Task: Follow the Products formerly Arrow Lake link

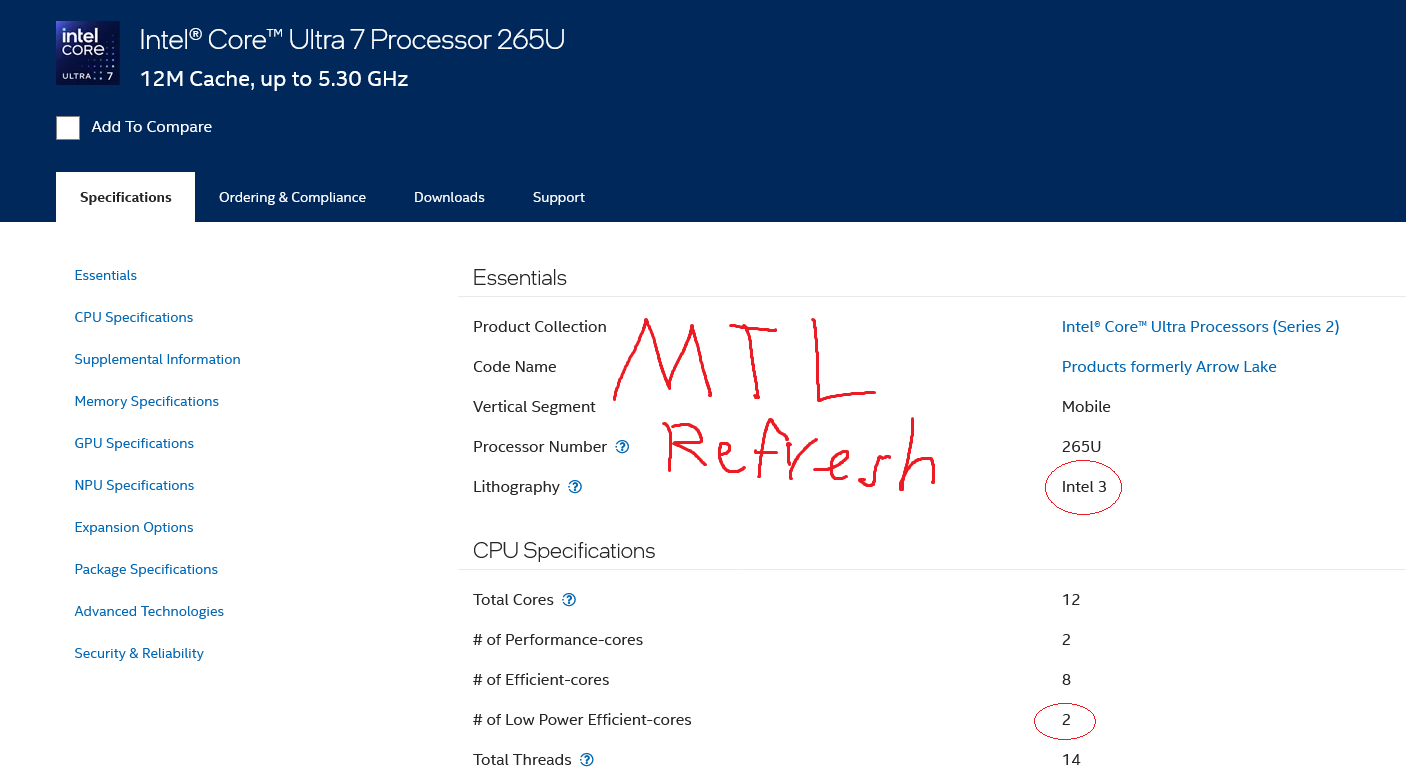Action: click(x=1169, y=367)
